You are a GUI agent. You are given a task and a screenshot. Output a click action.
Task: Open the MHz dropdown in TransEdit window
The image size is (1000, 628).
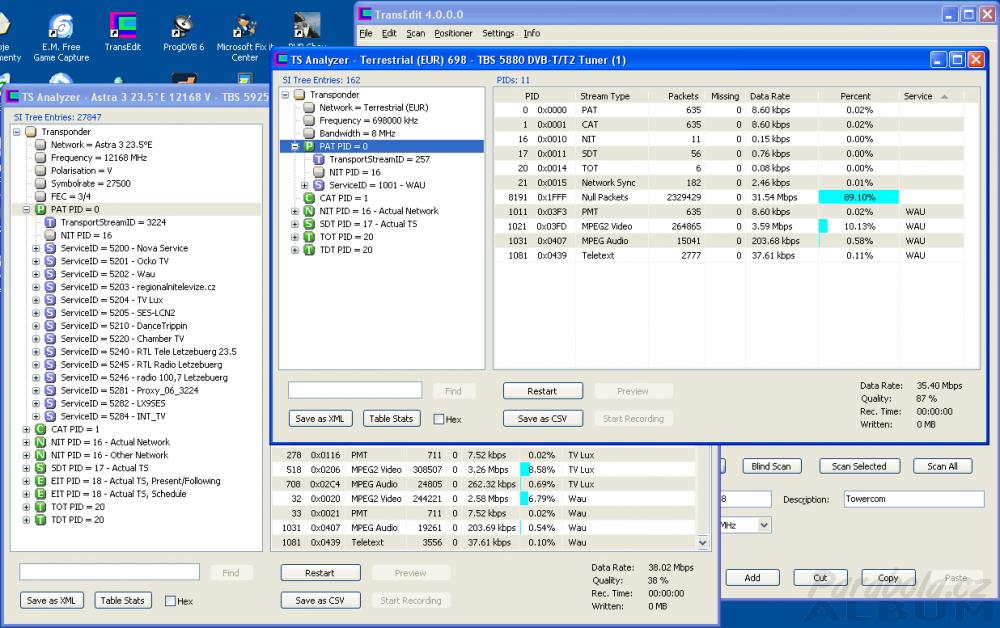click(764, 525)
